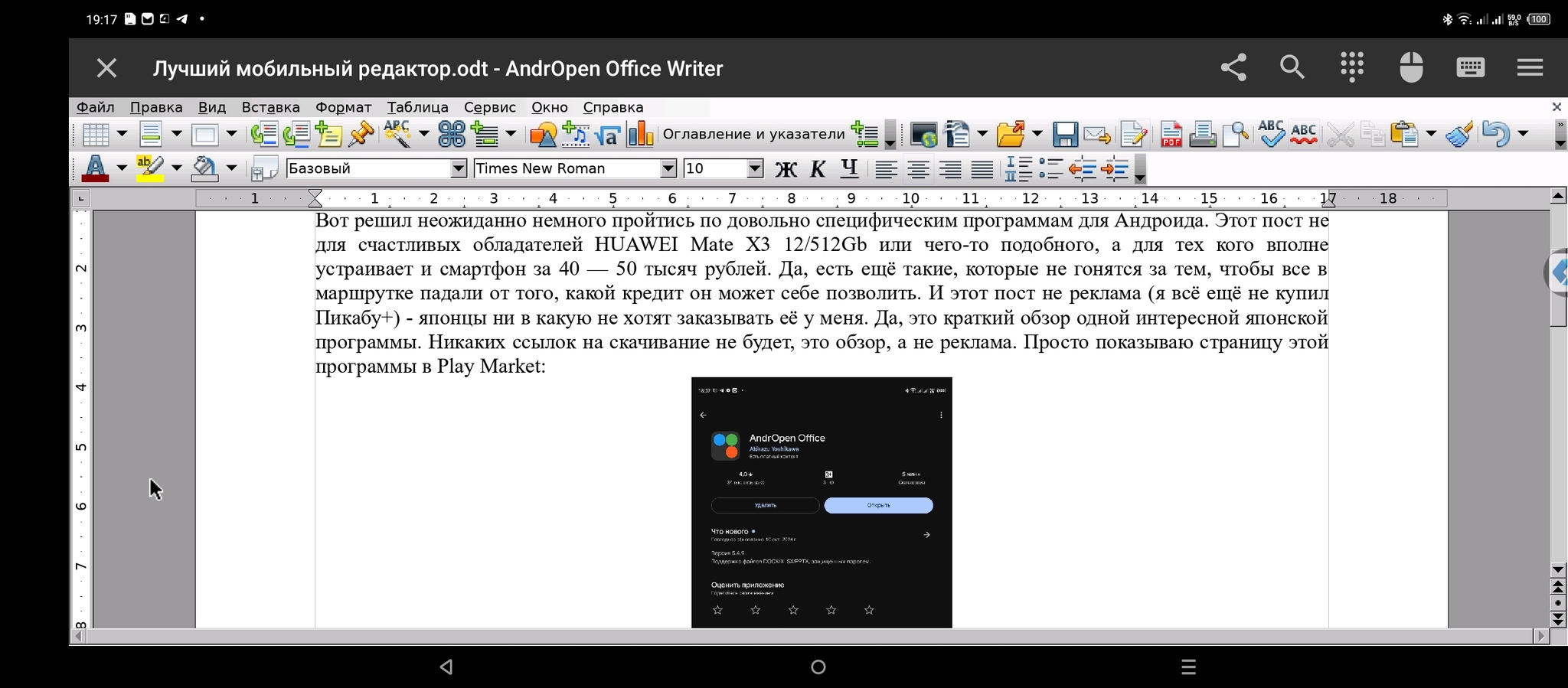Expand font color dropdown arrow
1568x688 pixels.
pyautogui.click(x=122, y=168)
